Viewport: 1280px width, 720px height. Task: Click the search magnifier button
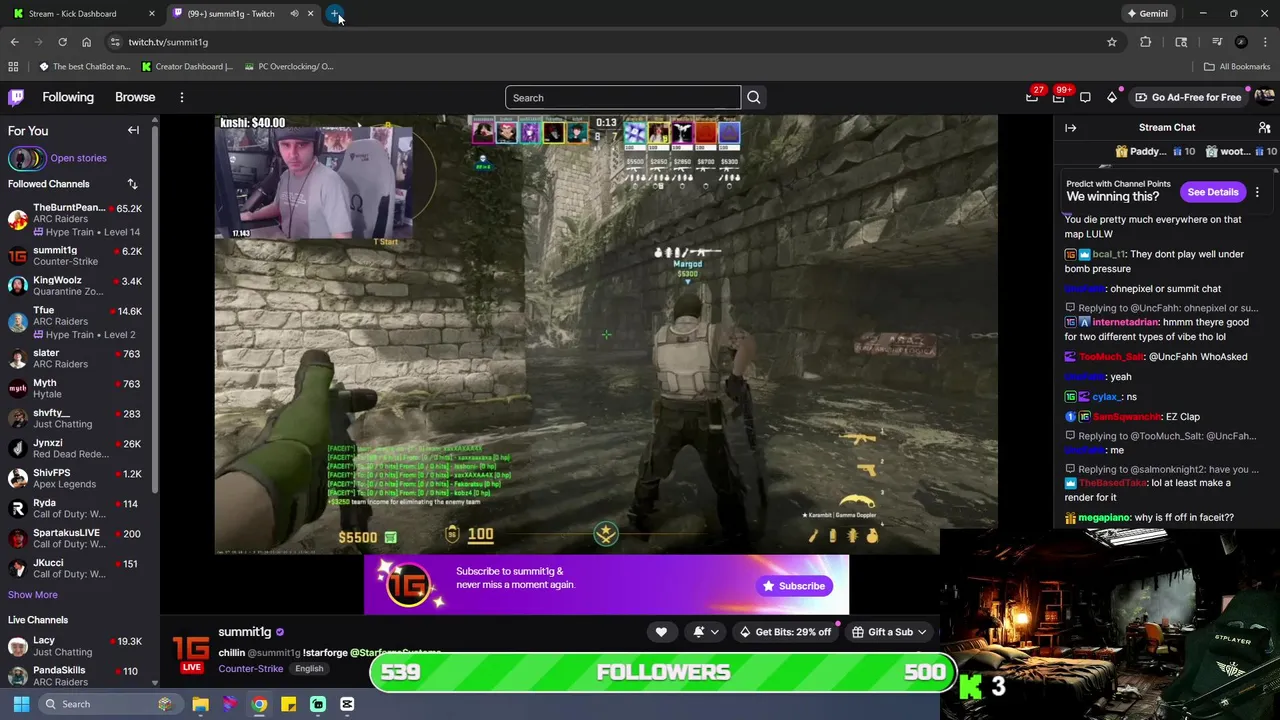(754, 97)
